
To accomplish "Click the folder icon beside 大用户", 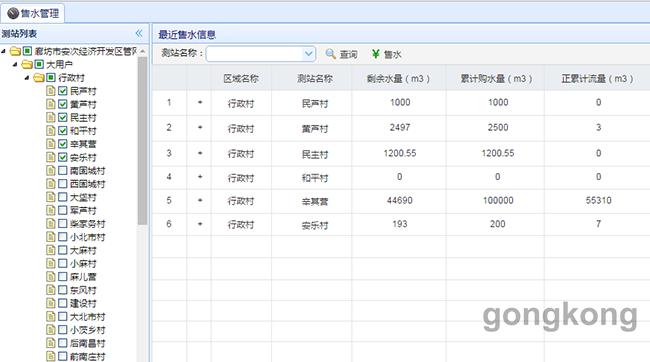I will 27,65.
